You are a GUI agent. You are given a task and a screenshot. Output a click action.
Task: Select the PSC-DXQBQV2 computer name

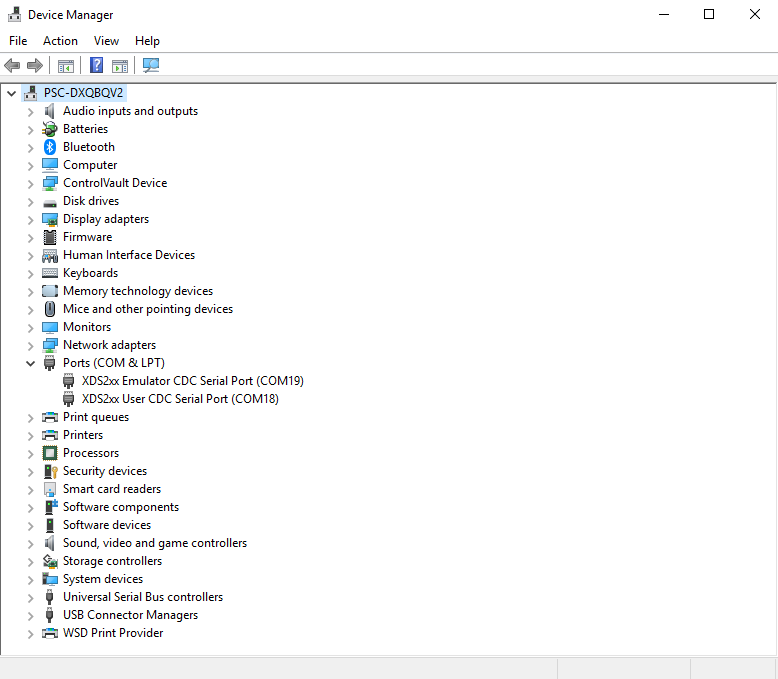point(83,93)
